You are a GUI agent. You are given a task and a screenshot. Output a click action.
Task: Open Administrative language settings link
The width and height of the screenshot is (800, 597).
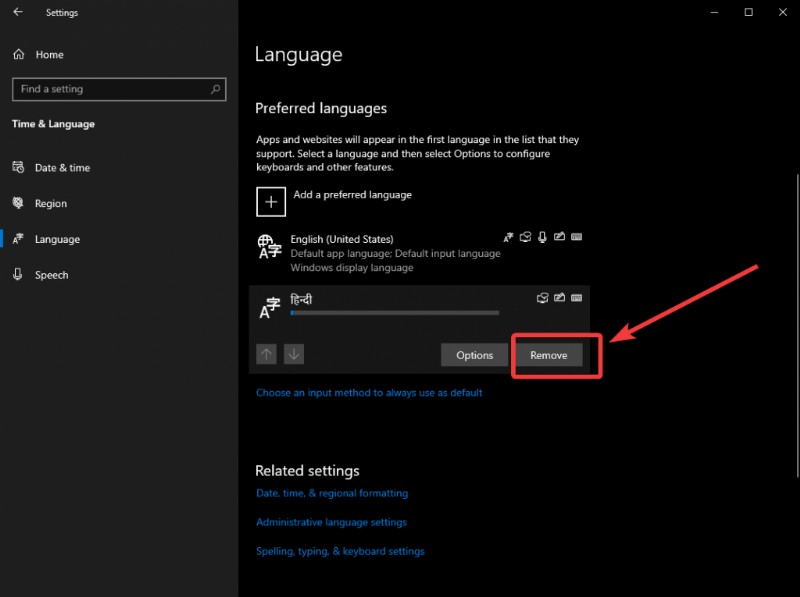click(x=331, y=522)
